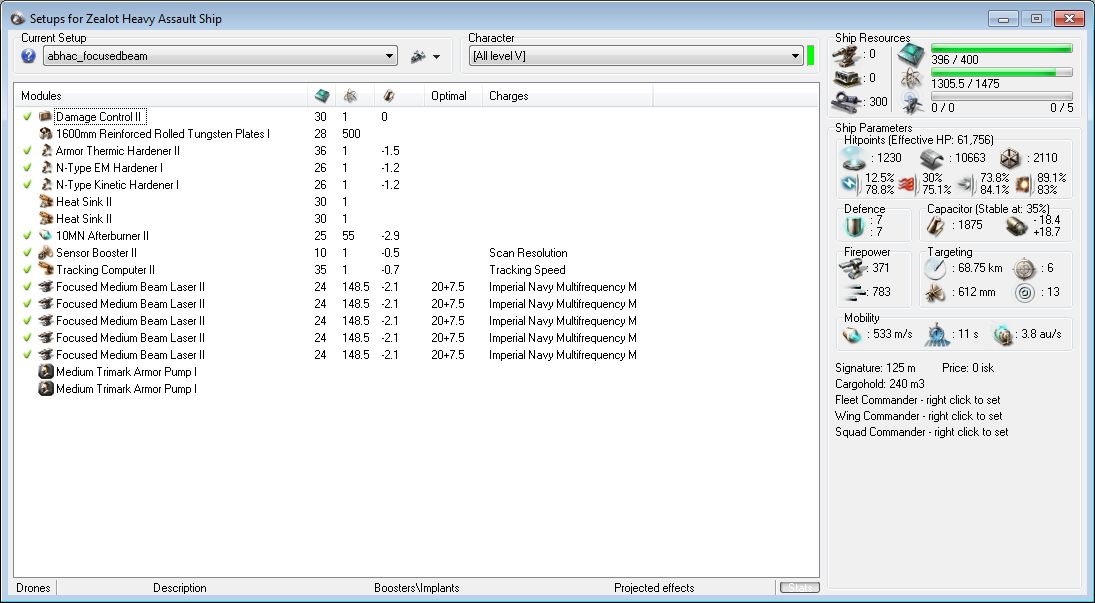
Task: Click the Signature: 125 m text
Action: (875, 368)
